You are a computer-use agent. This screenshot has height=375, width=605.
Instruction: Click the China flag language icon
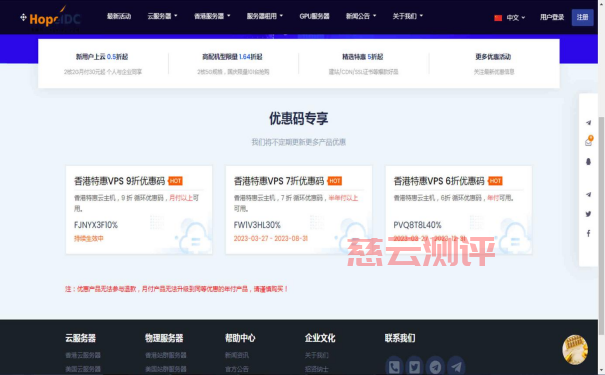[498, 18]
